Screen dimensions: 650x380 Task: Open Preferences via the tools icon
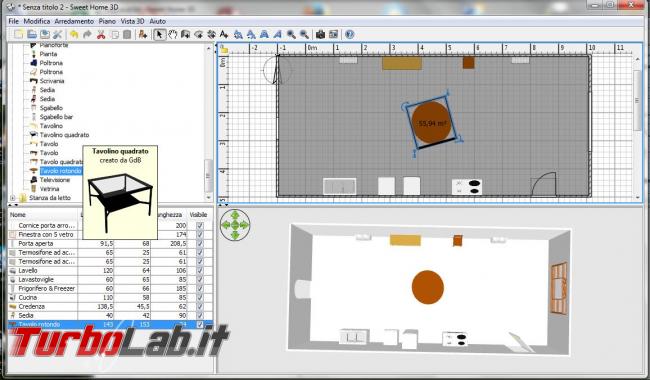coord(58,34)
